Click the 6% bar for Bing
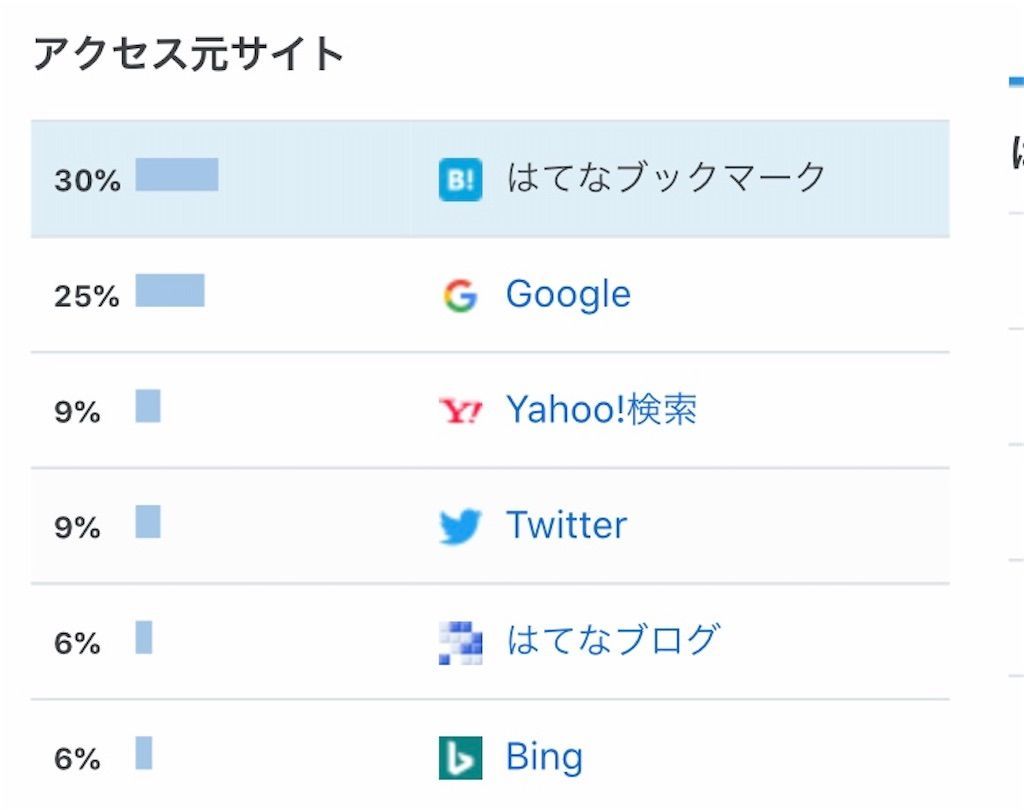This screenshot has height=810, width=1024. pos(144,753)
